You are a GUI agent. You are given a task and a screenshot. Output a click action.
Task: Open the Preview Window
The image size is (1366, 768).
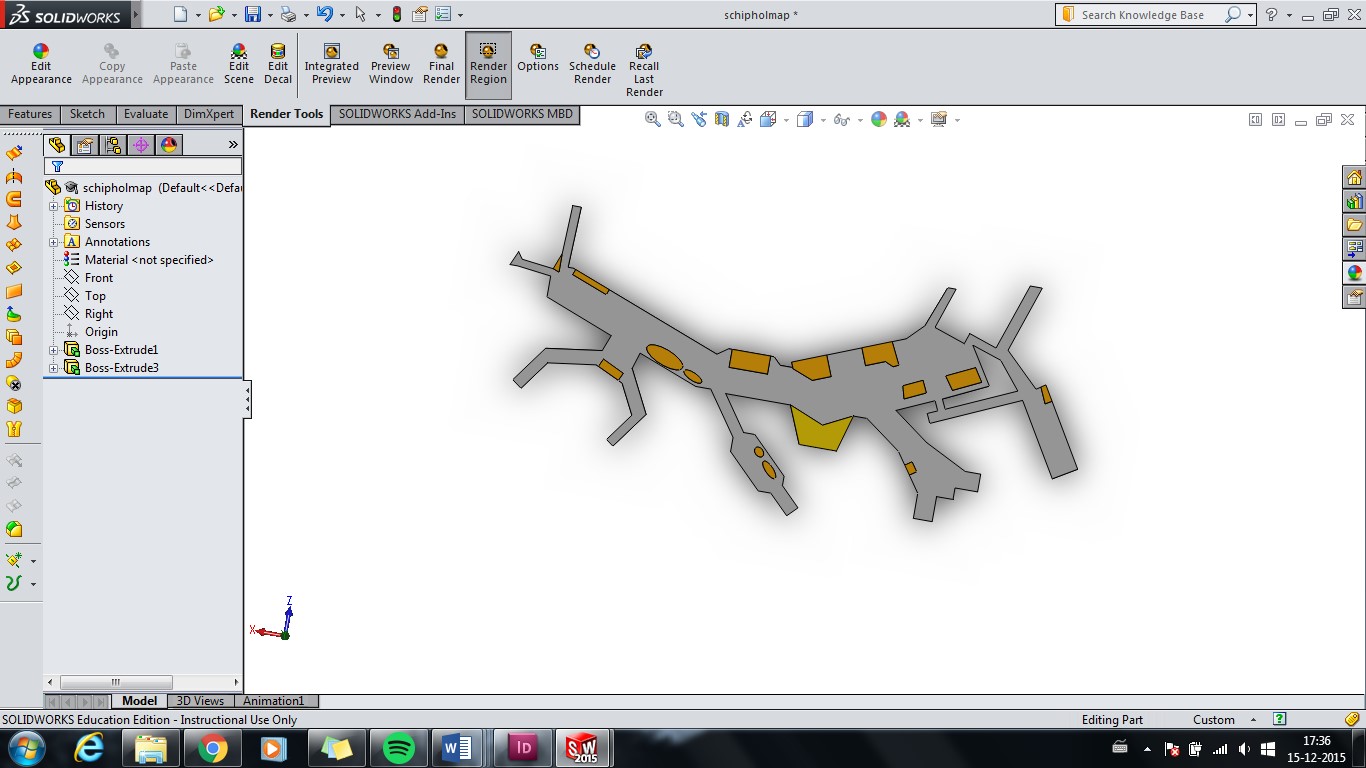click(x=390, y=65)
